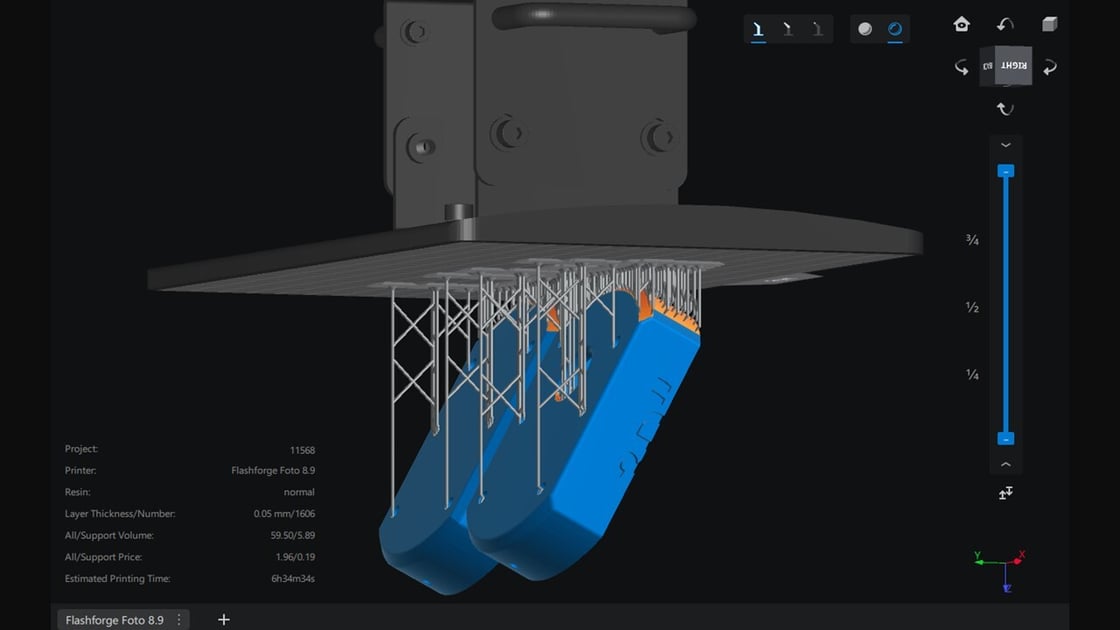1120x630 pixels.
Task: Open the Flashforge Foto 8.9 tab options menu
Action: 177,620
